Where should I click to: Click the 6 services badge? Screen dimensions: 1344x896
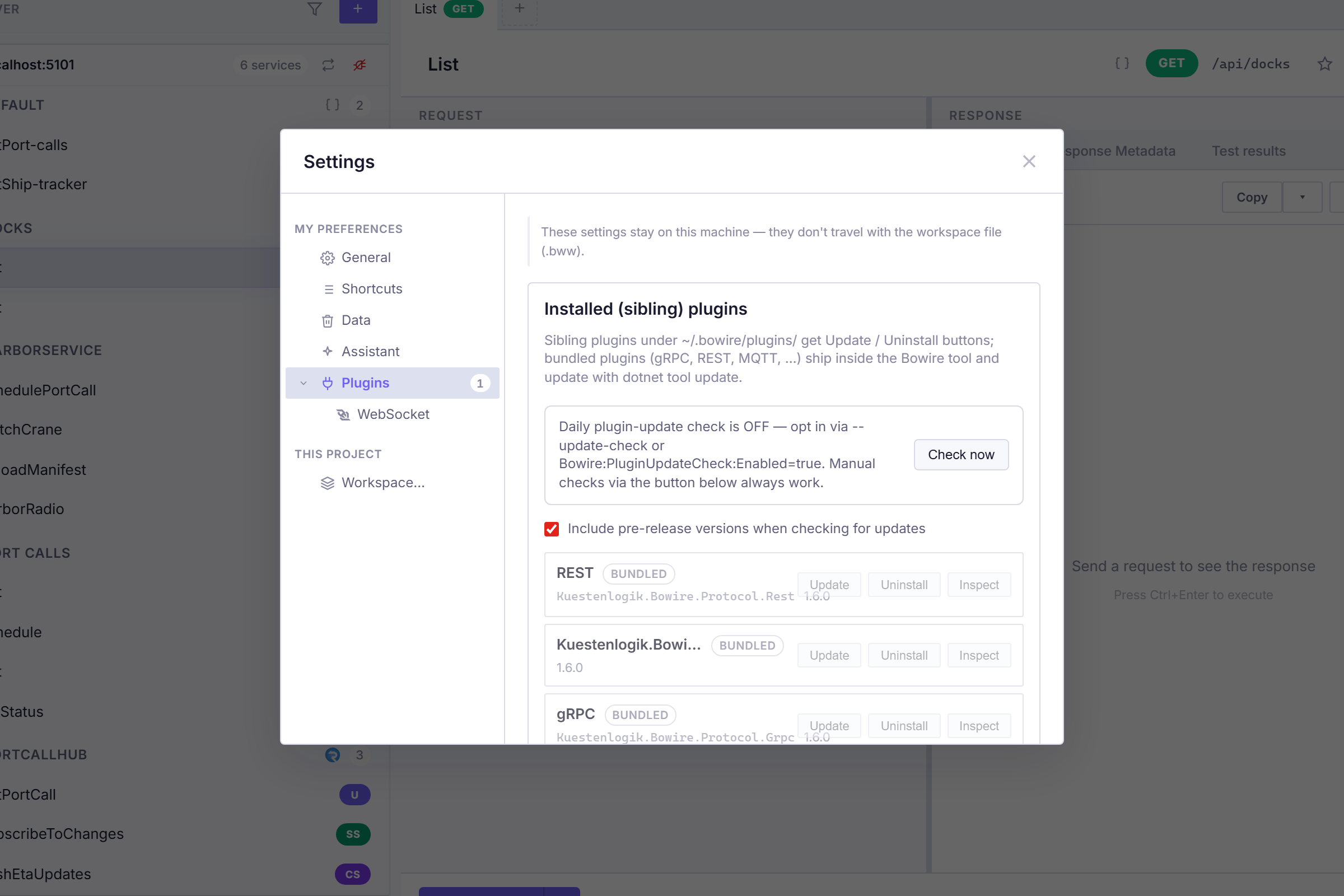(270, 65)
